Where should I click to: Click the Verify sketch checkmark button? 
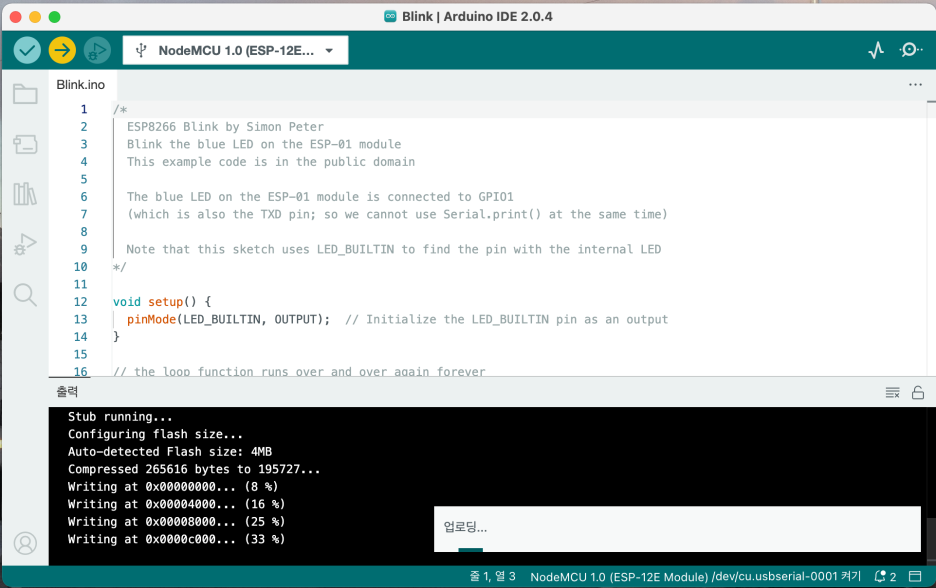pyautogui.click(x=27, y=50)
